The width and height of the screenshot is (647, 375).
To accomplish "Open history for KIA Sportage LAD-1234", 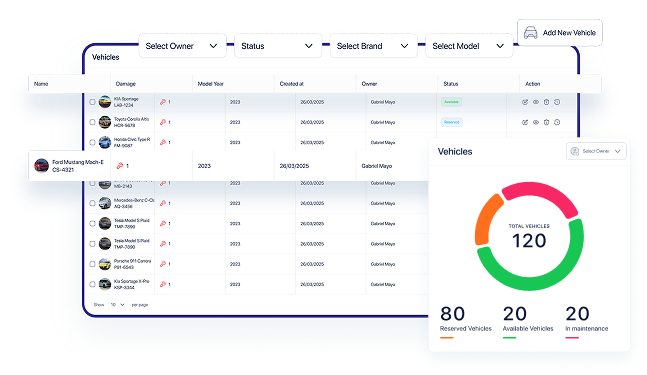I will tap(557, 102).
